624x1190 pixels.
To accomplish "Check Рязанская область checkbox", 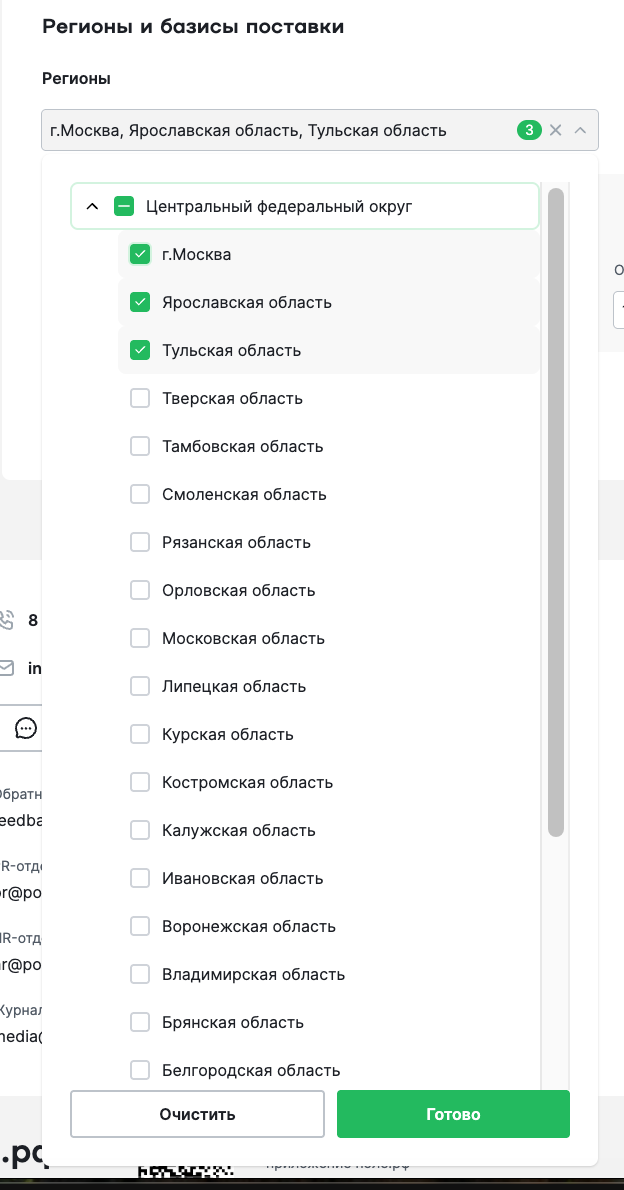I will point(140,542).
